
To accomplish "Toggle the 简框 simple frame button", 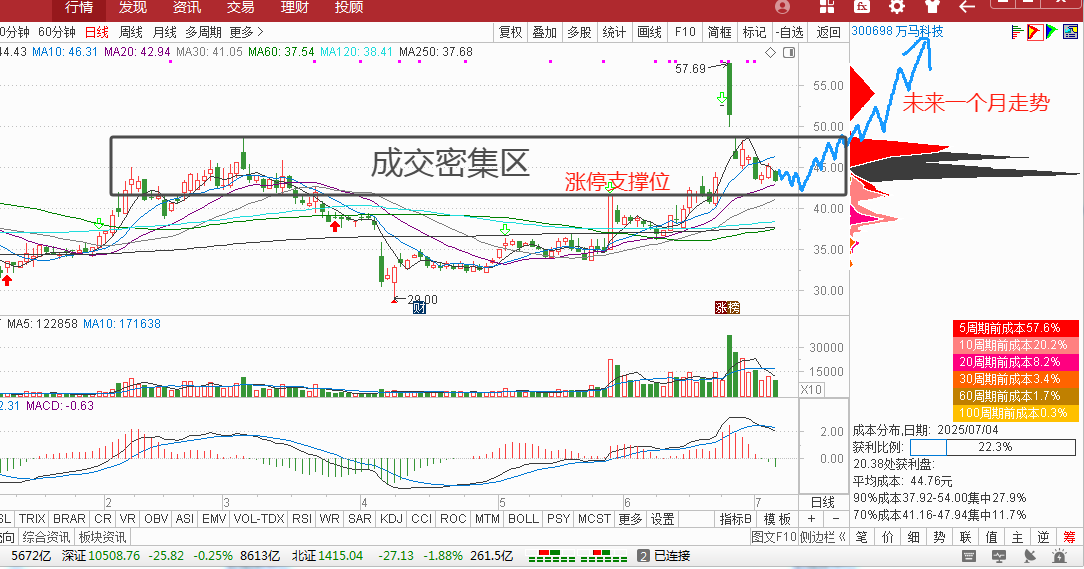I will pos(720,32).
